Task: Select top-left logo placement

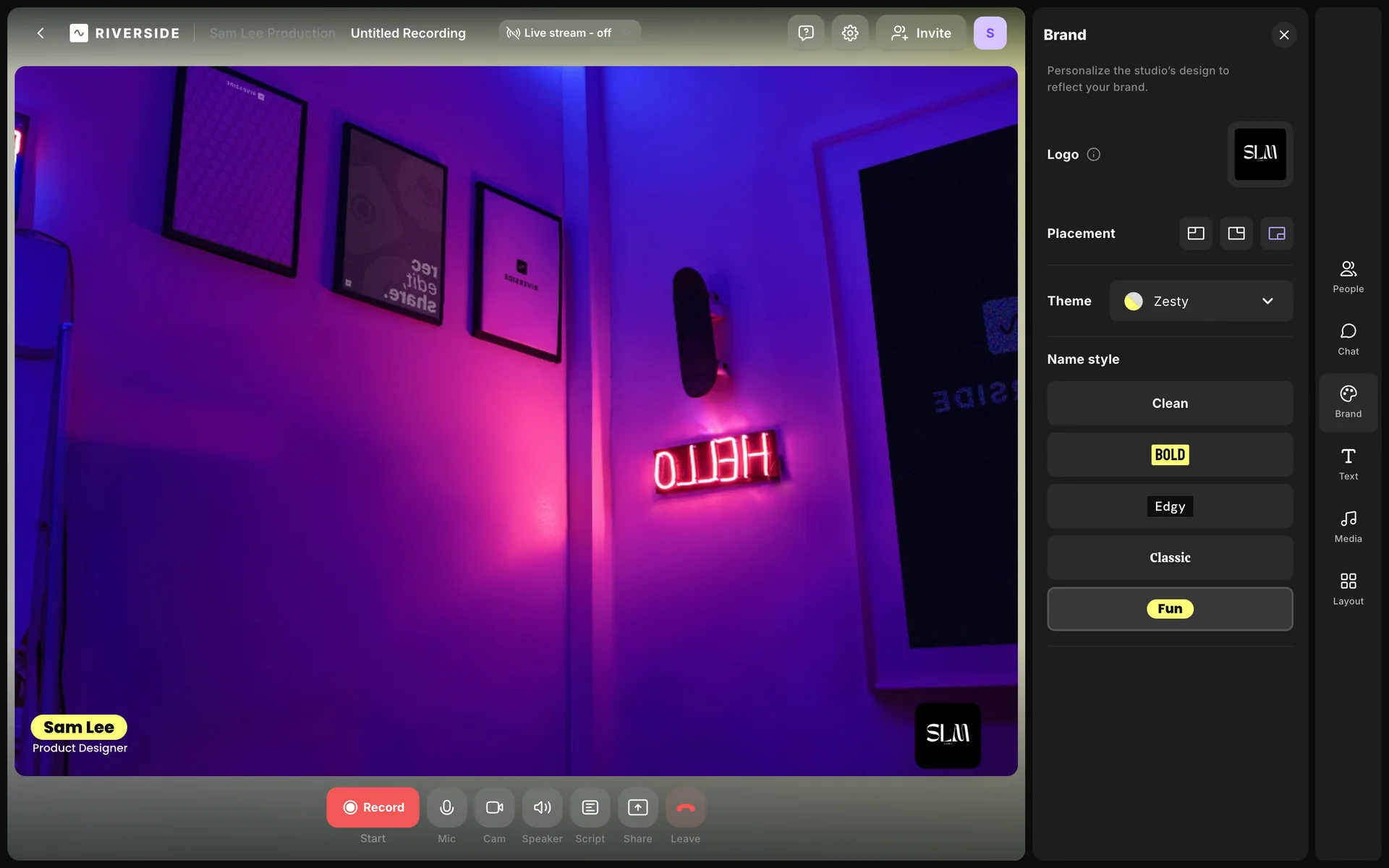Action: coord(1195,234)
